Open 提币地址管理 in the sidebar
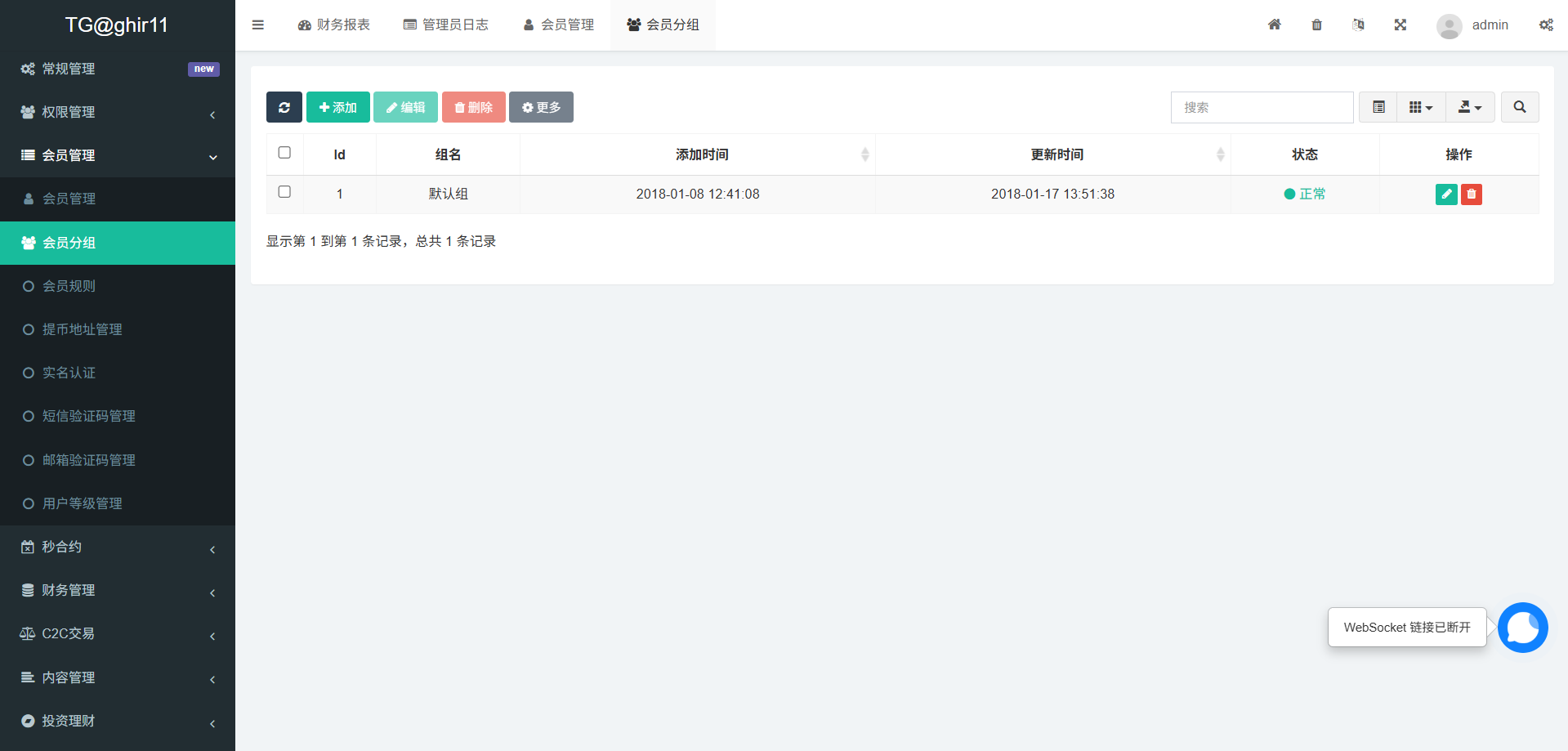 point(118,329)
